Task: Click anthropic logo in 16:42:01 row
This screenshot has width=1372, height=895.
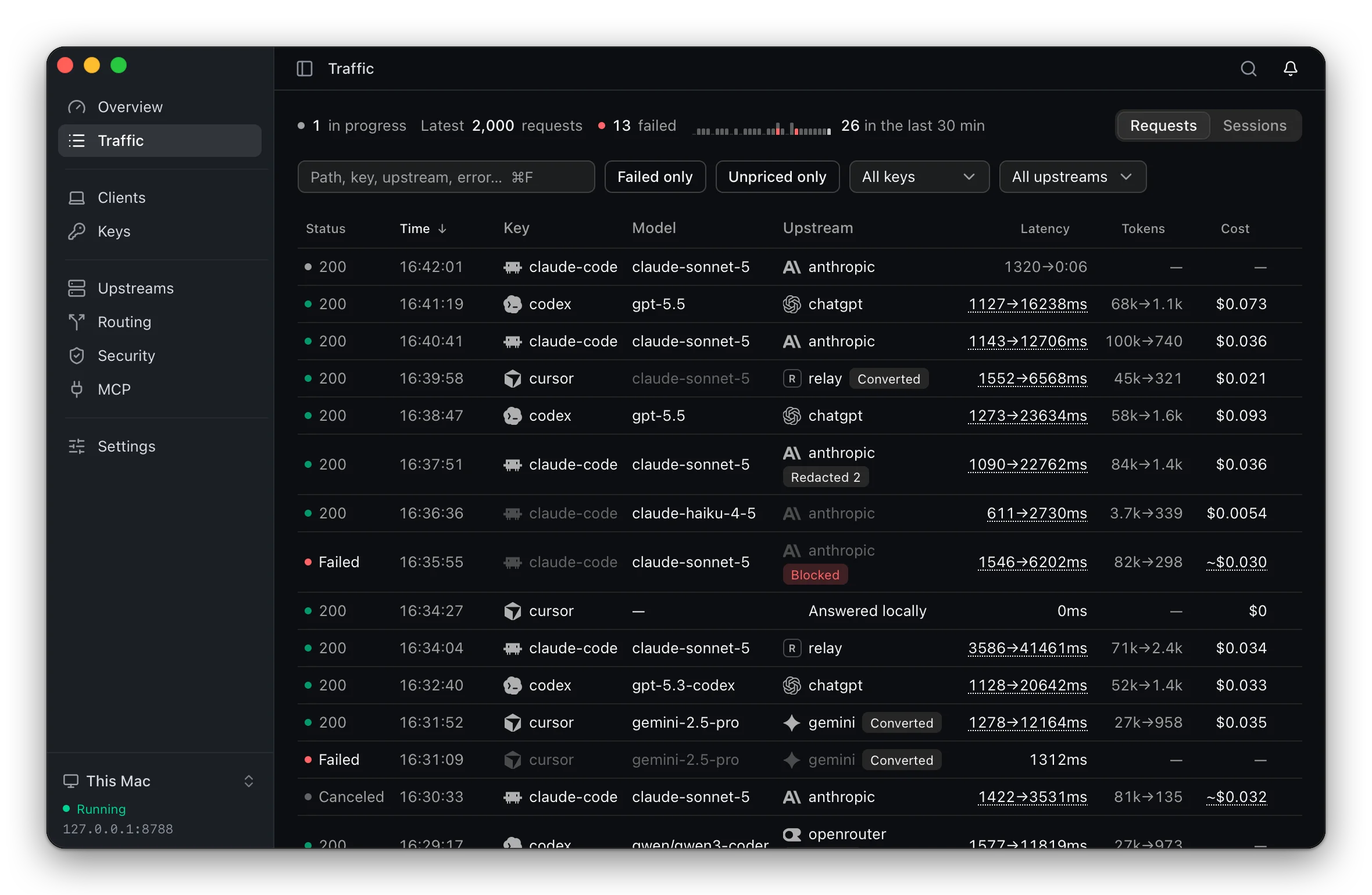Action: tap(792, 267)
